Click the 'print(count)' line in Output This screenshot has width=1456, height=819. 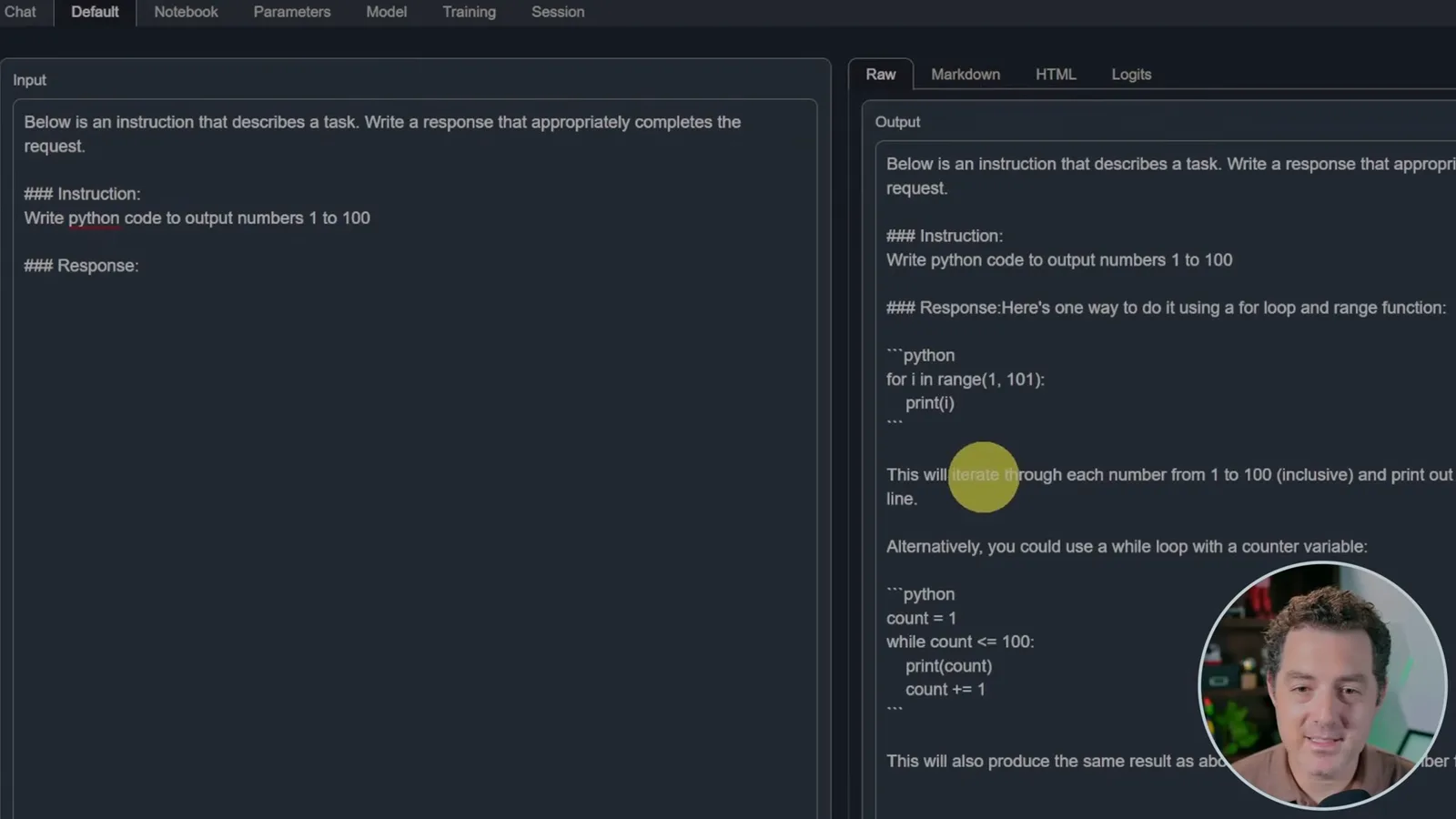tap(948, 666)
